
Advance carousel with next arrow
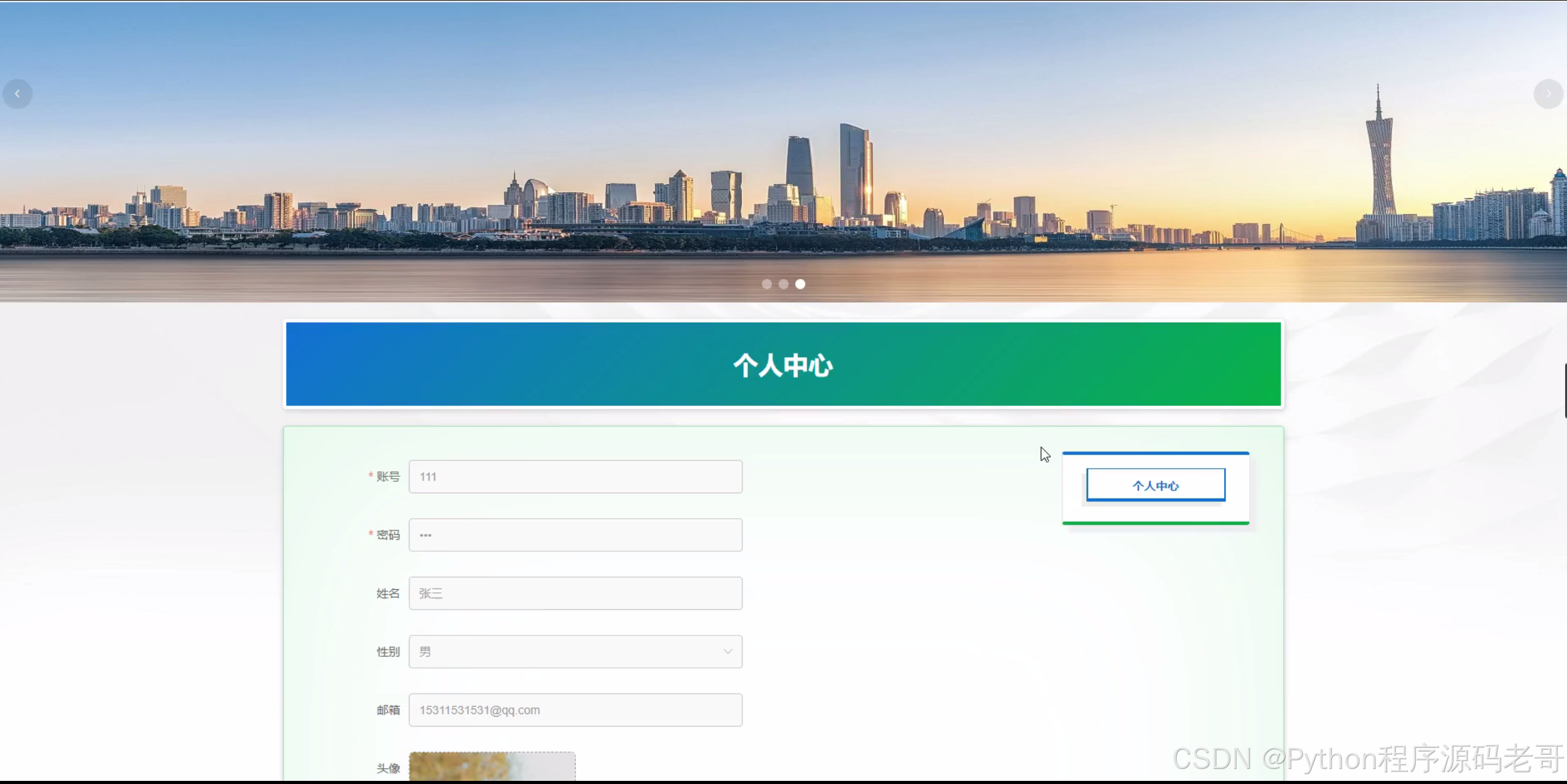(1548, 94)
